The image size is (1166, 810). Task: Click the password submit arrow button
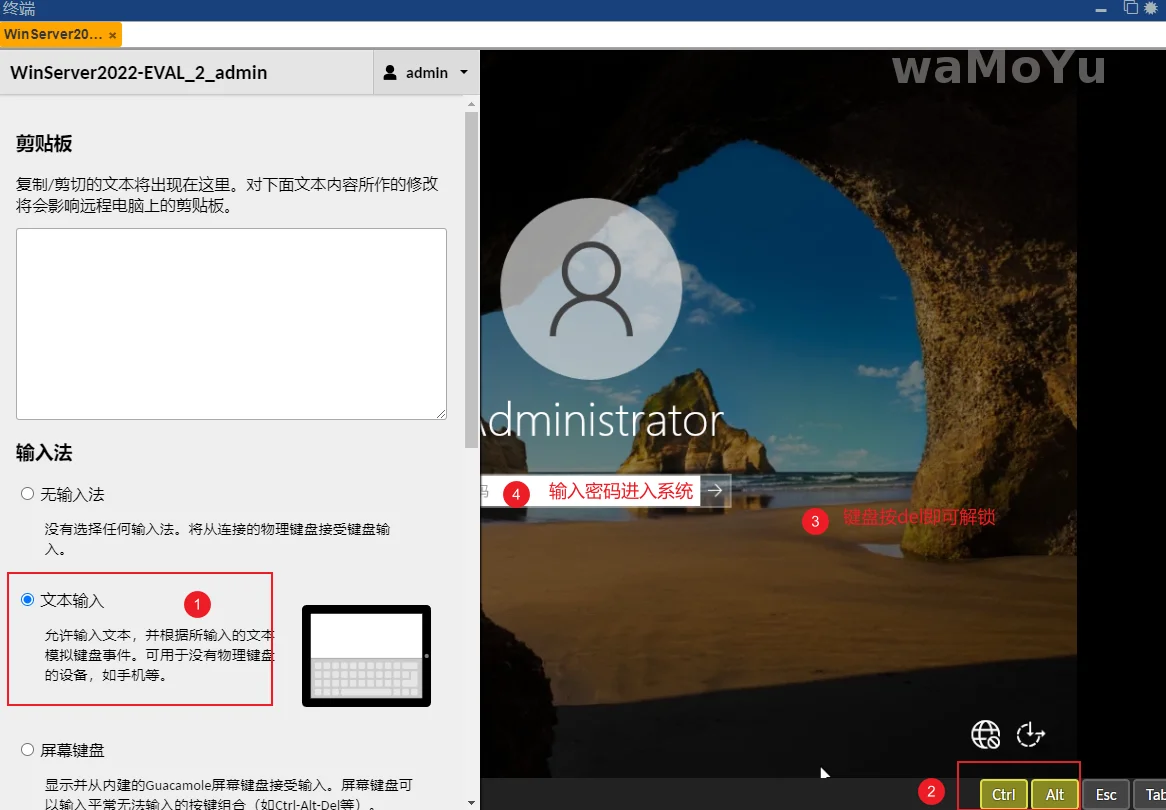point(715,491)
